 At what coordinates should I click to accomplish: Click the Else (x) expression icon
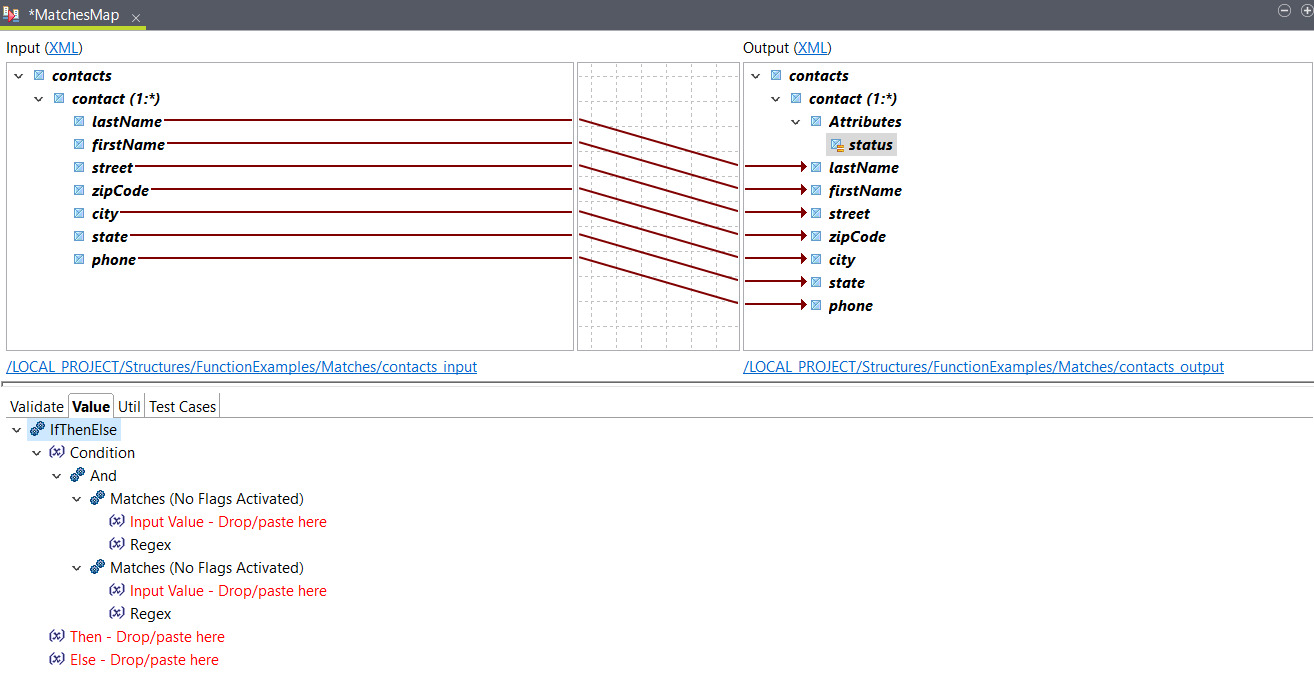57,659
